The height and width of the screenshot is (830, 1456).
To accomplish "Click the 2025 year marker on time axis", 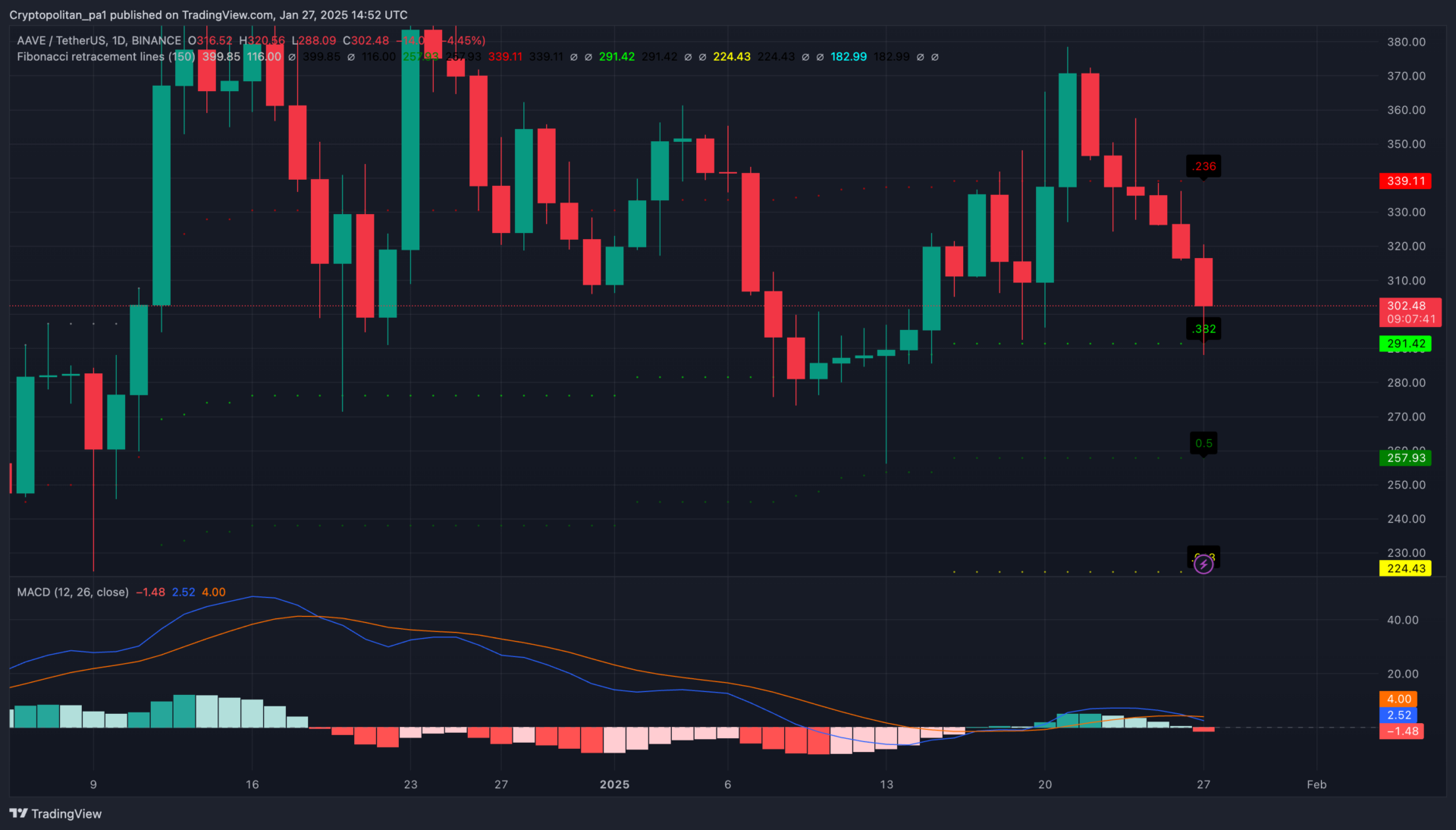I will [x=614, y=784].
